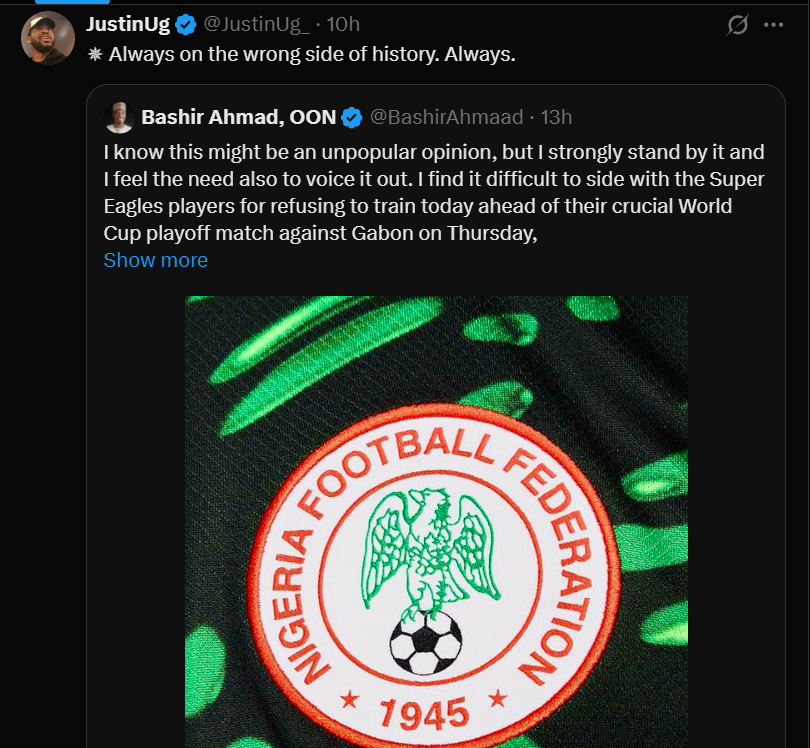Click the "Always on the wrong side" post text

coord(312,54)
